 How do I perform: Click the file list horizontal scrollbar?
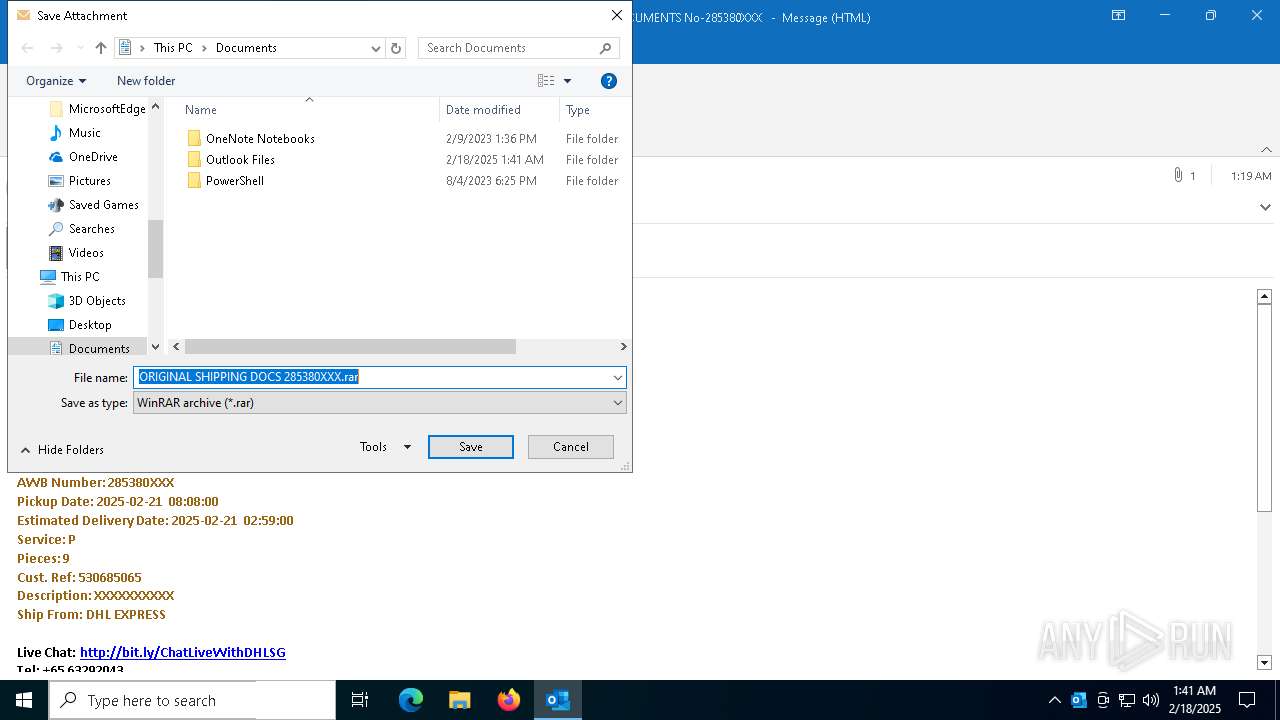[x=350, y=346]
